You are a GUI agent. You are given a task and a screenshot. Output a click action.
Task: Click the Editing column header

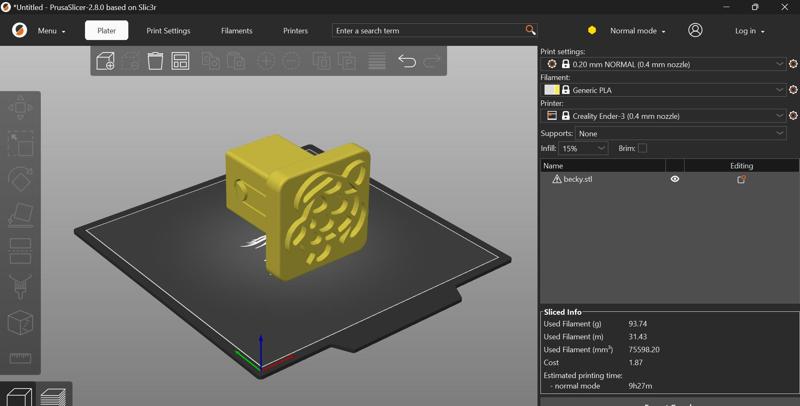pos(741,166)
